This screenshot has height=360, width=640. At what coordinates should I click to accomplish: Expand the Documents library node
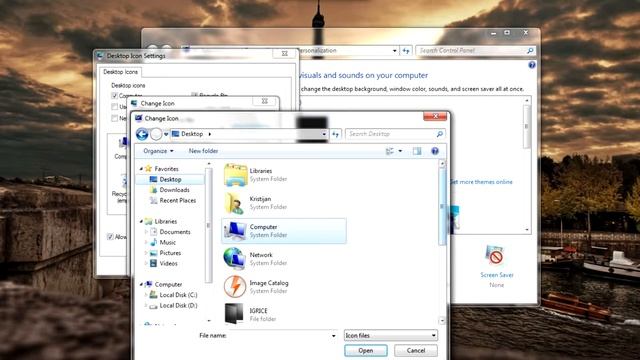[146, 232]
